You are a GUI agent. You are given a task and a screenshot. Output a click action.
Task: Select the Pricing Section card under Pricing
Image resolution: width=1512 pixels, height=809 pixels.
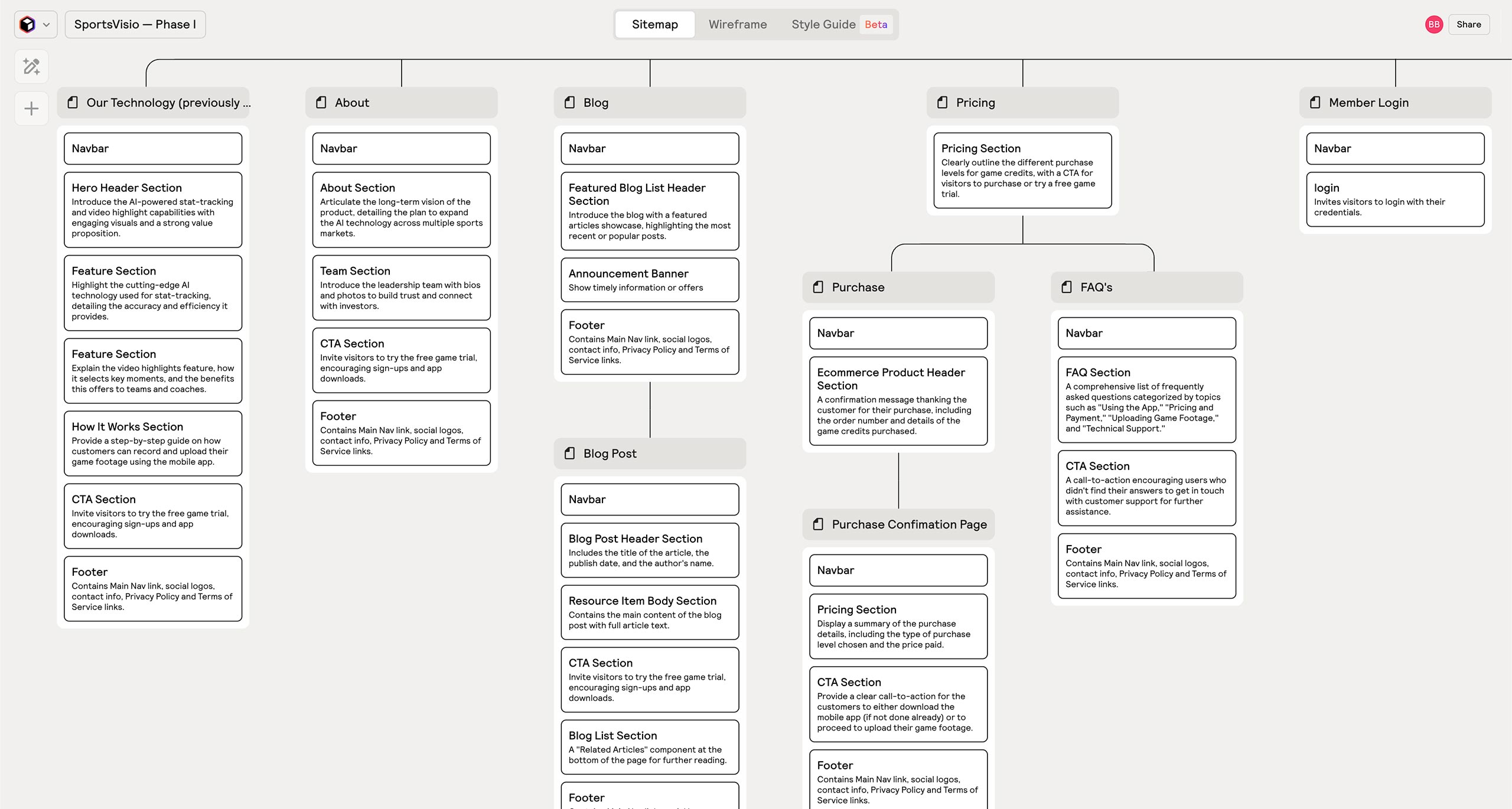[x=1022, y=171]
